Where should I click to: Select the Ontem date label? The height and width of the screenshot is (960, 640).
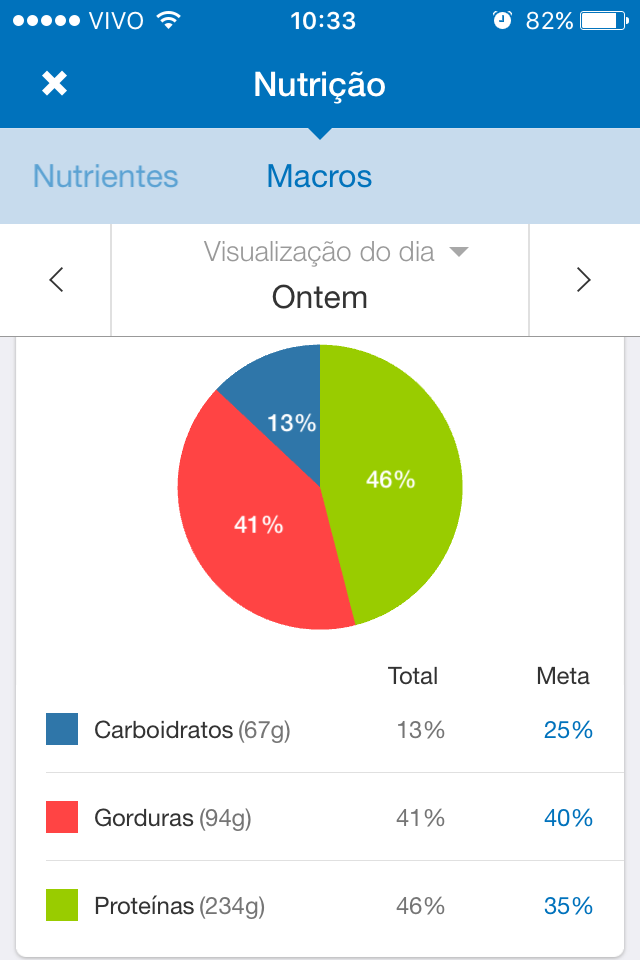320,298
